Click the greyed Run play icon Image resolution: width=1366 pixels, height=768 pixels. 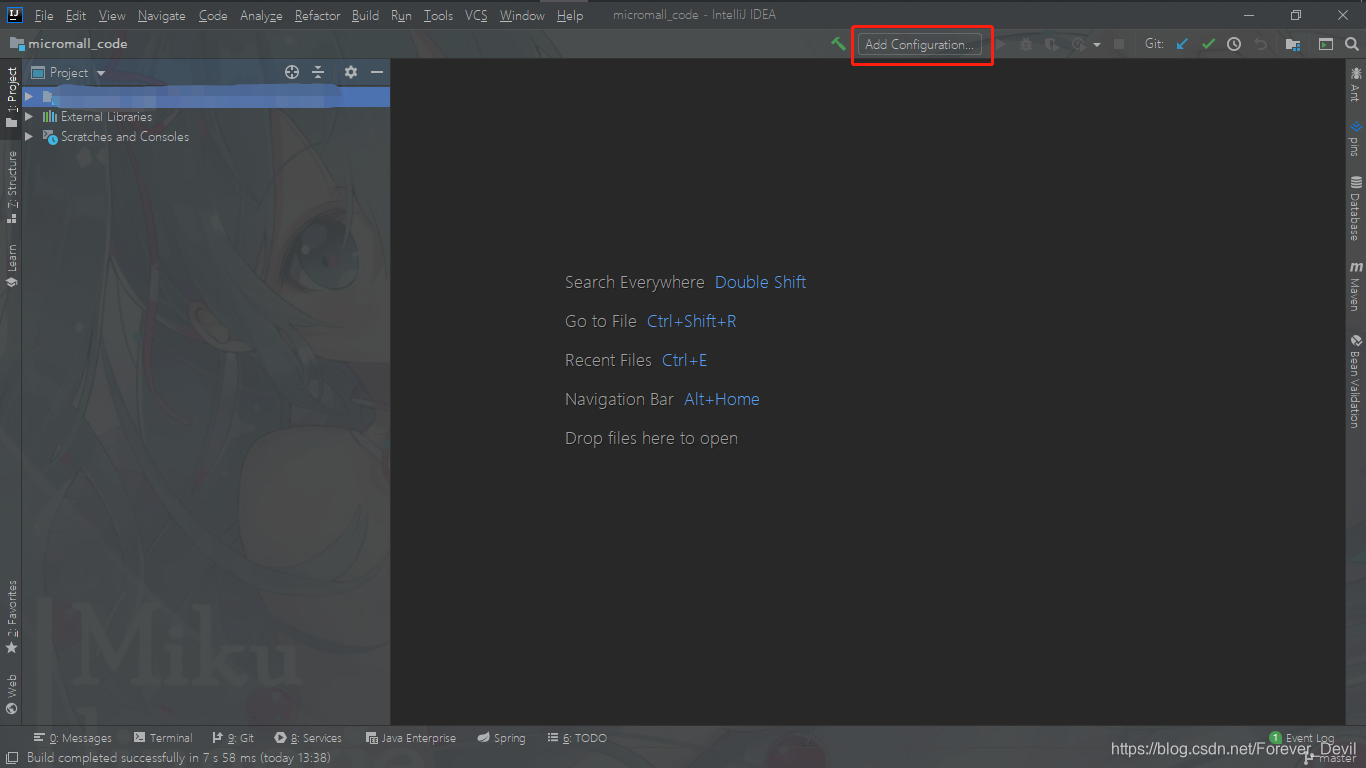point(1000,44)
